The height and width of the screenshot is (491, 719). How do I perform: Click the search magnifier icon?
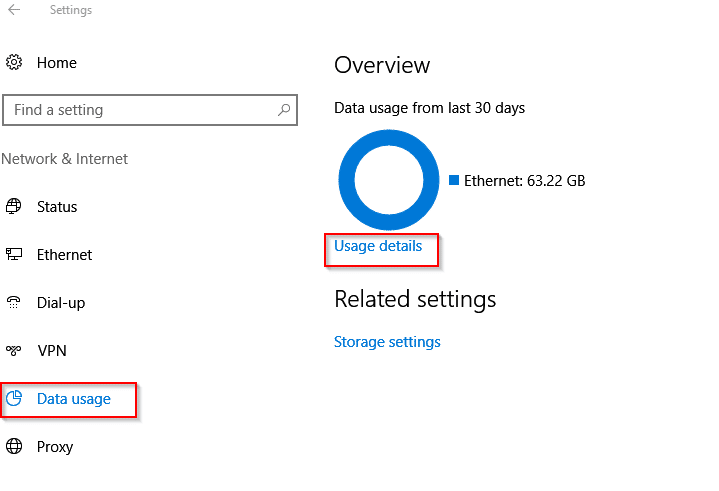point(284,110)
